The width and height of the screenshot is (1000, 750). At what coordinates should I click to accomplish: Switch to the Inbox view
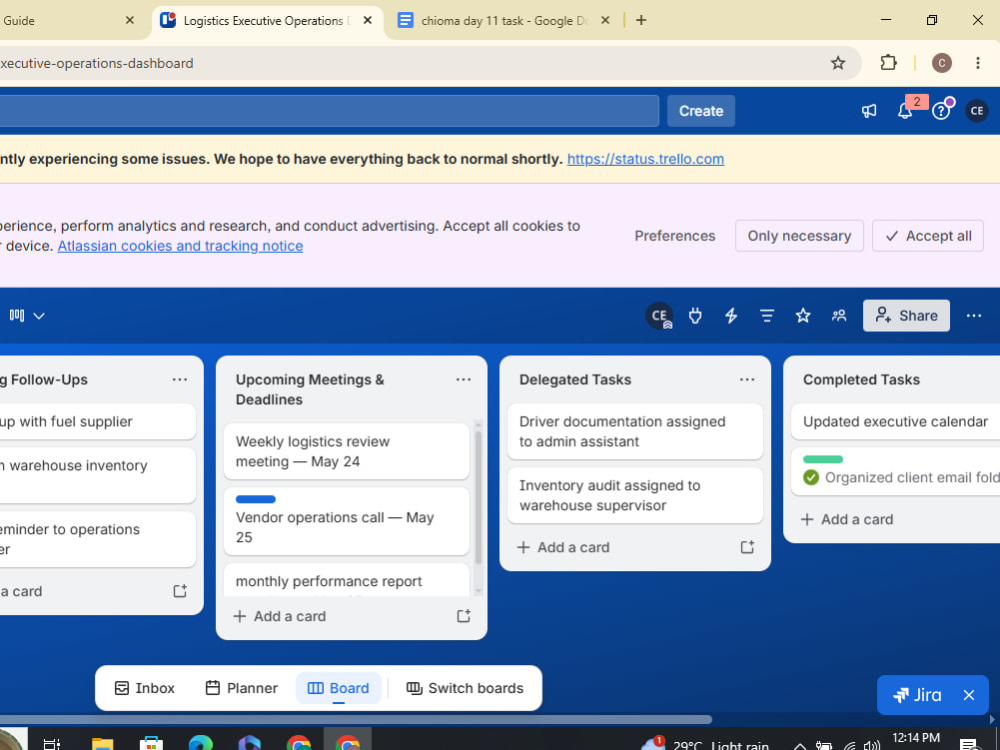click(x=145, y=688)
